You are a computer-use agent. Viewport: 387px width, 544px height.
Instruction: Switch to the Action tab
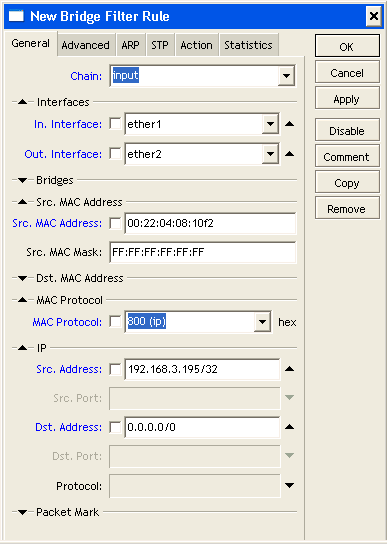(196, 45)
